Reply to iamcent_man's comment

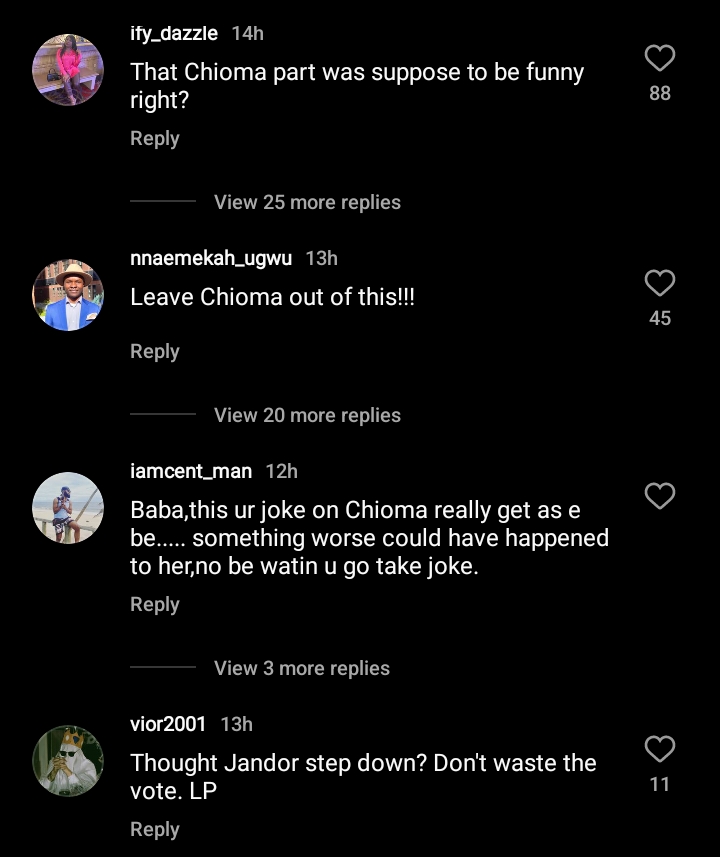tap(154, 605)
